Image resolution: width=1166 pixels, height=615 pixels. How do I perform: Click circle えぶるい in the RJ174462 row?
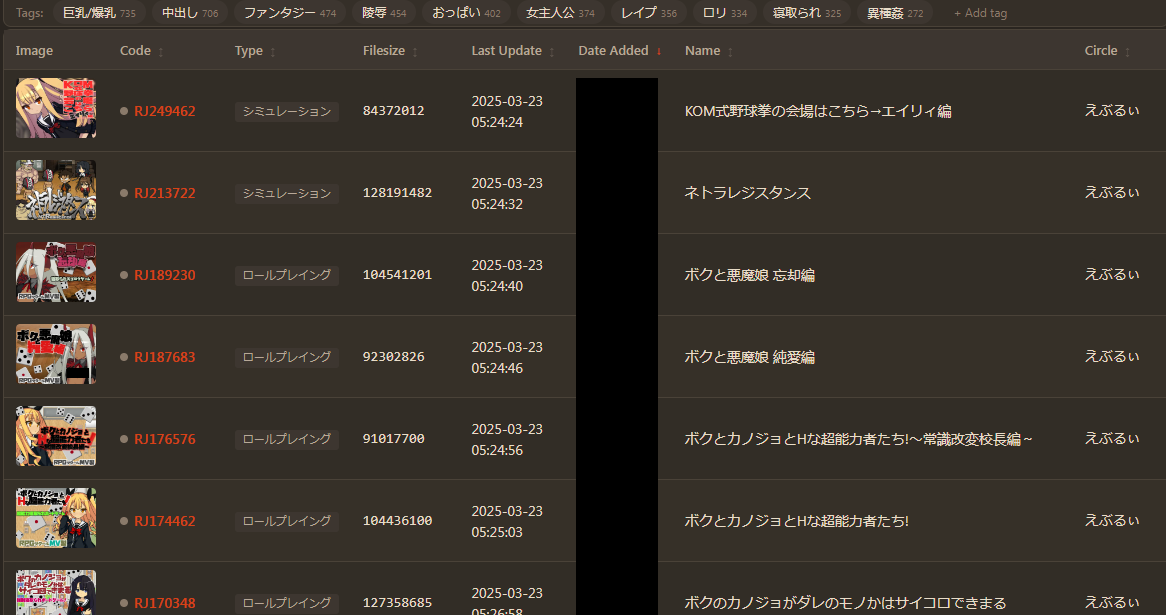1112,521
